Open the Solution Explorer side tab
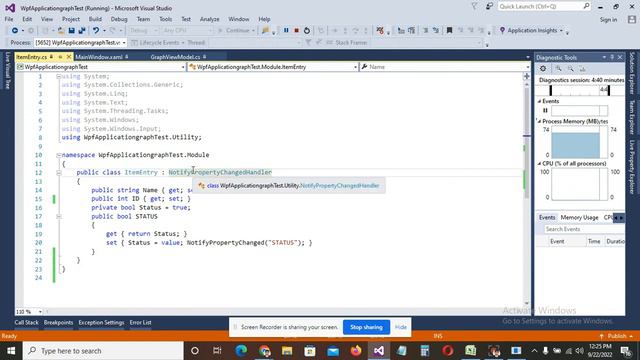Image resolution: width=640 pixels, height=360 pixels. click(632, 73)
